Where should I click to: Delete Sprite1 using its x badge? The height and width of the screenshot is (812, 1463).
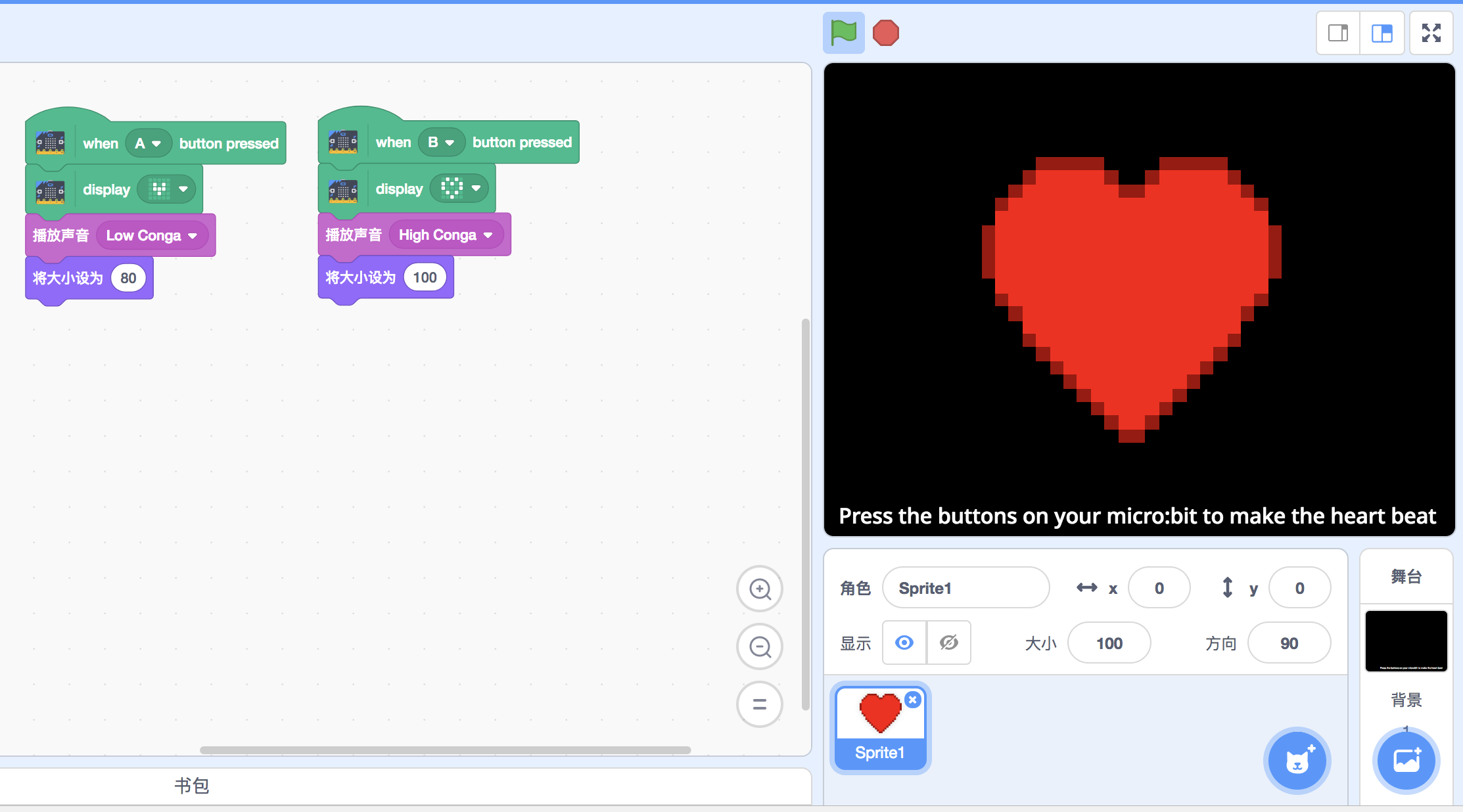pyautogui.click(x=913, y=700)
